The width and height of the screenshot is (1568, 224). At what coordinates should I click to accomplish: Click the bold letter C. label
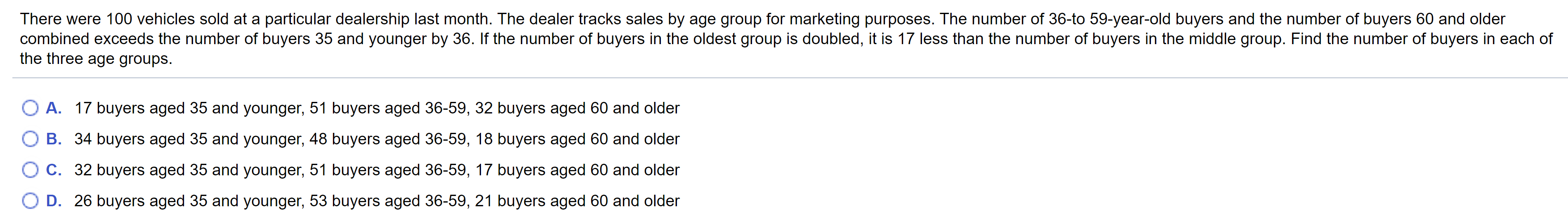[54, 170]
